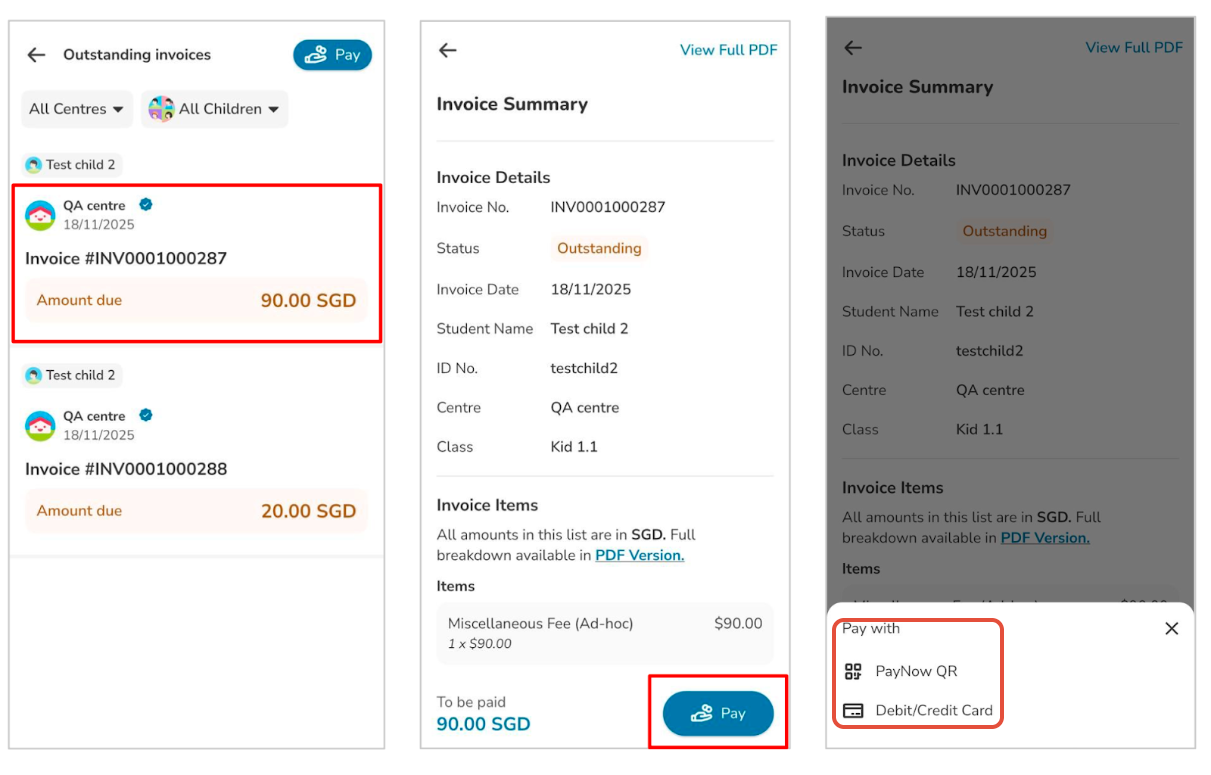1211x775 pixels.
Task: Choose Debit/Credit Card payment option
Action: click(932, 711)
